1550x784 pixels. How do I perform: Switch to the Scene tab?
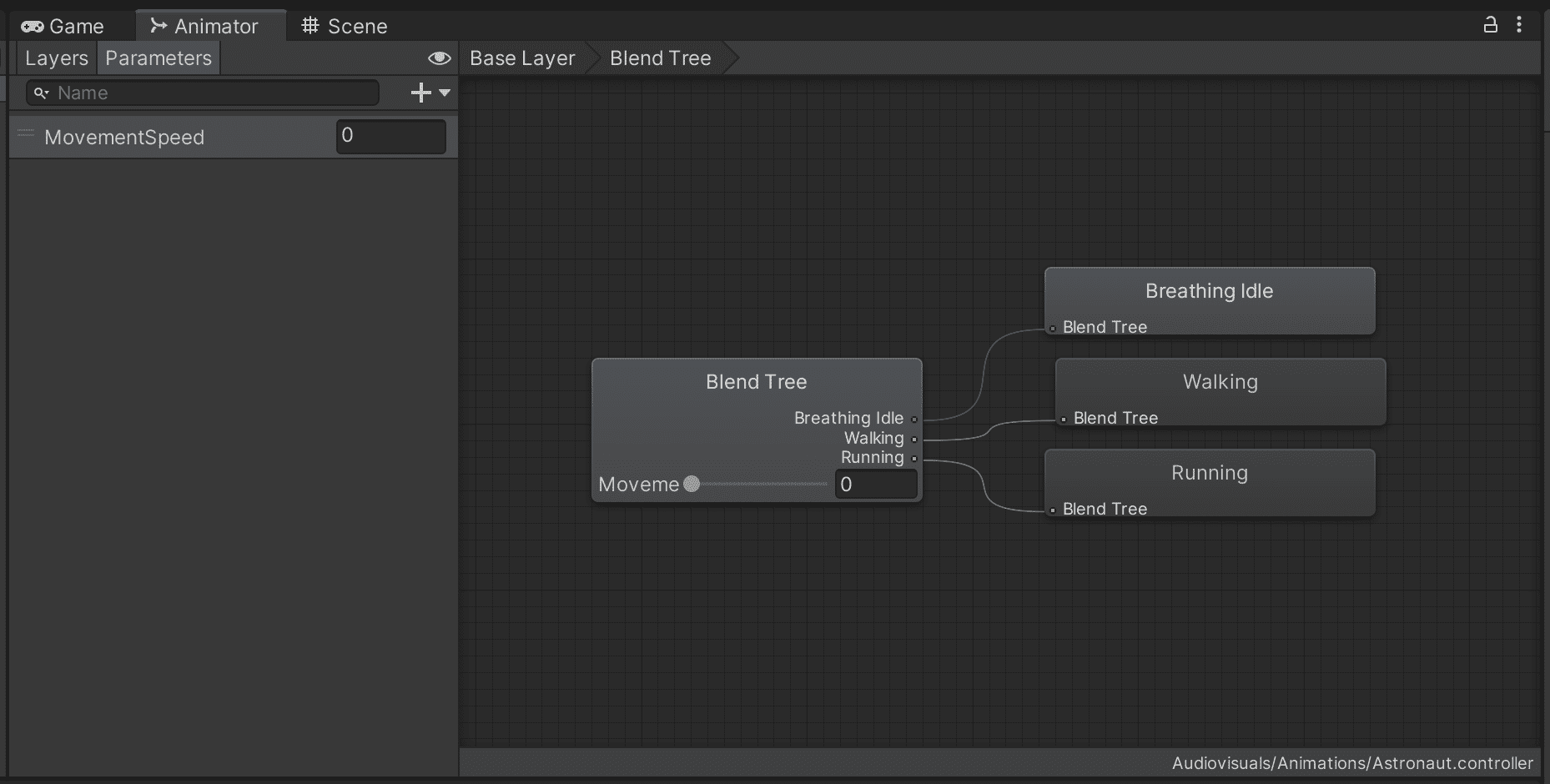point(345,26)
